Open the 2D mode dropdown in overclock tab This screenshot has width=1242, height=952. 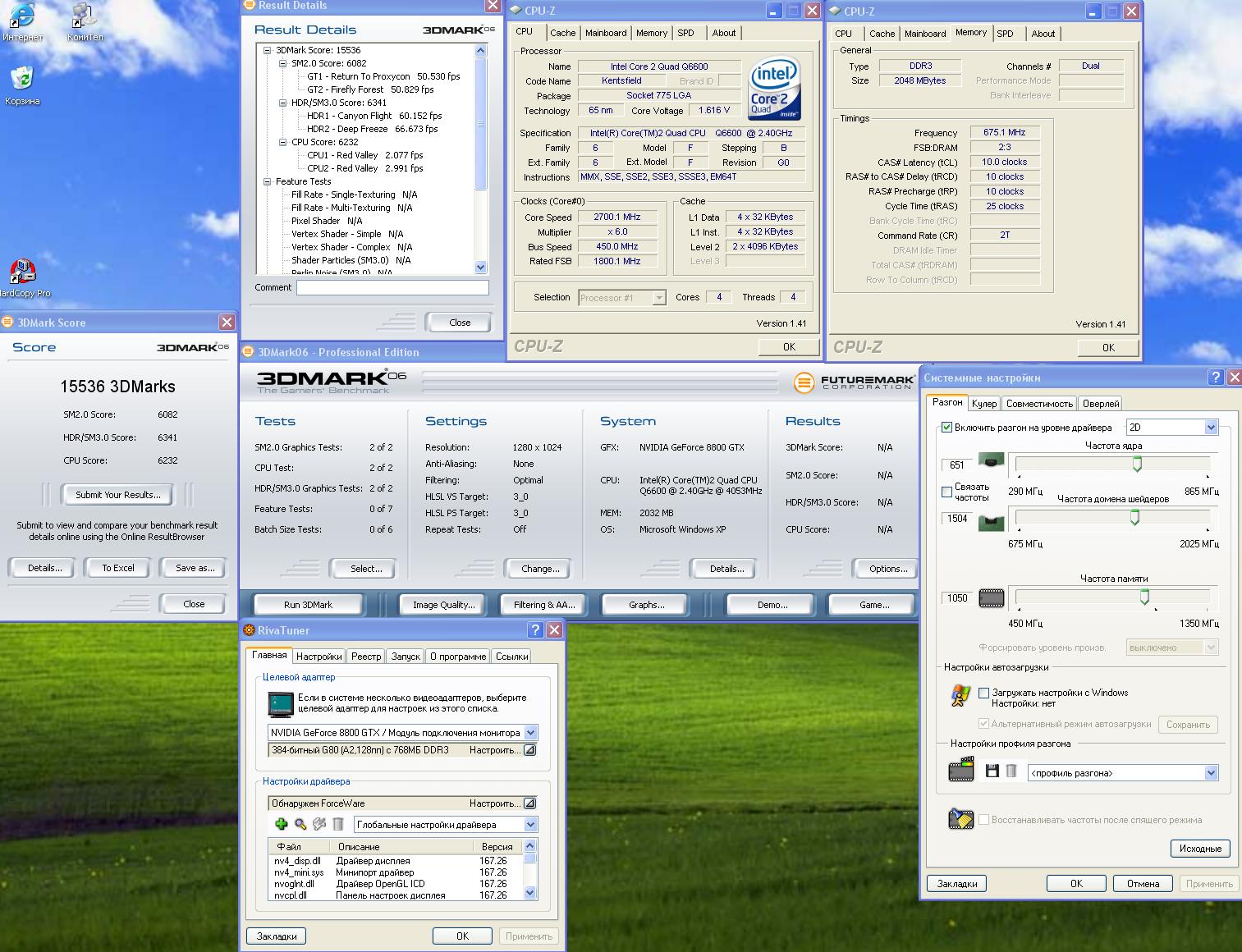(x=1211, y=427)
